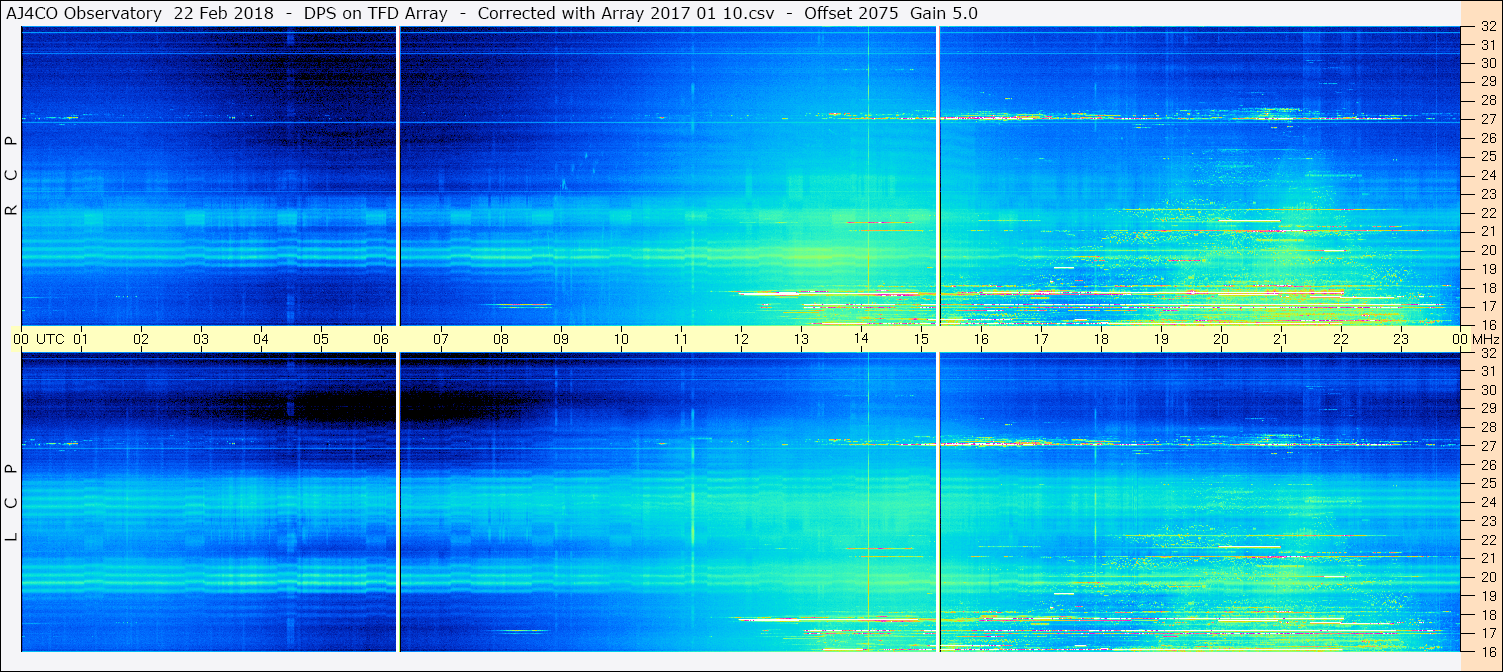Click 24 MHz tick on lower frequency scale
Viewport: 1503px width, 672px height.
click(1487, 502)
